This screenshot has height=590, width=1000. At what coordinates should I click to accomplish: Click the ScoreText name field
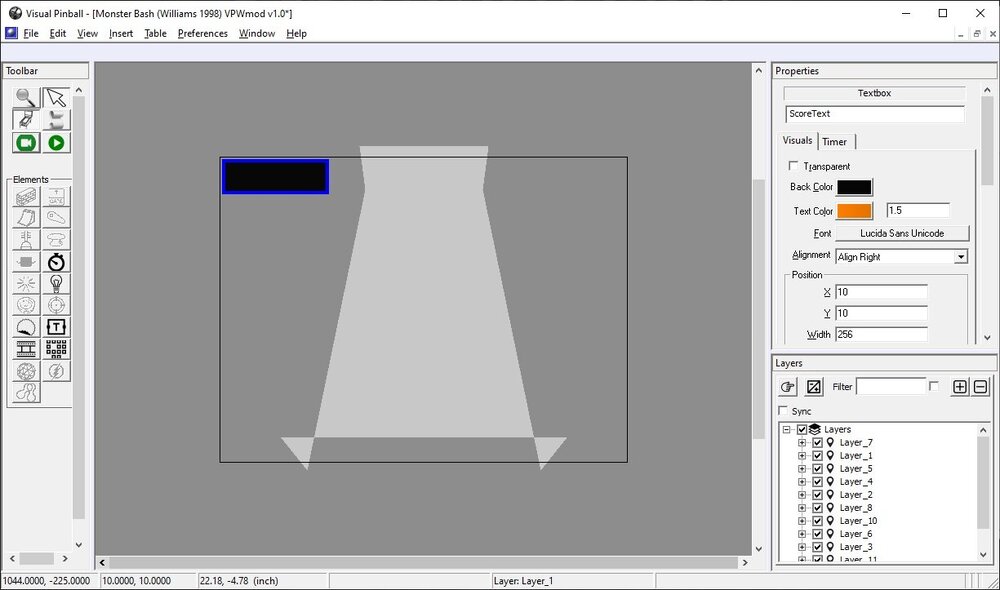[874, 114]
